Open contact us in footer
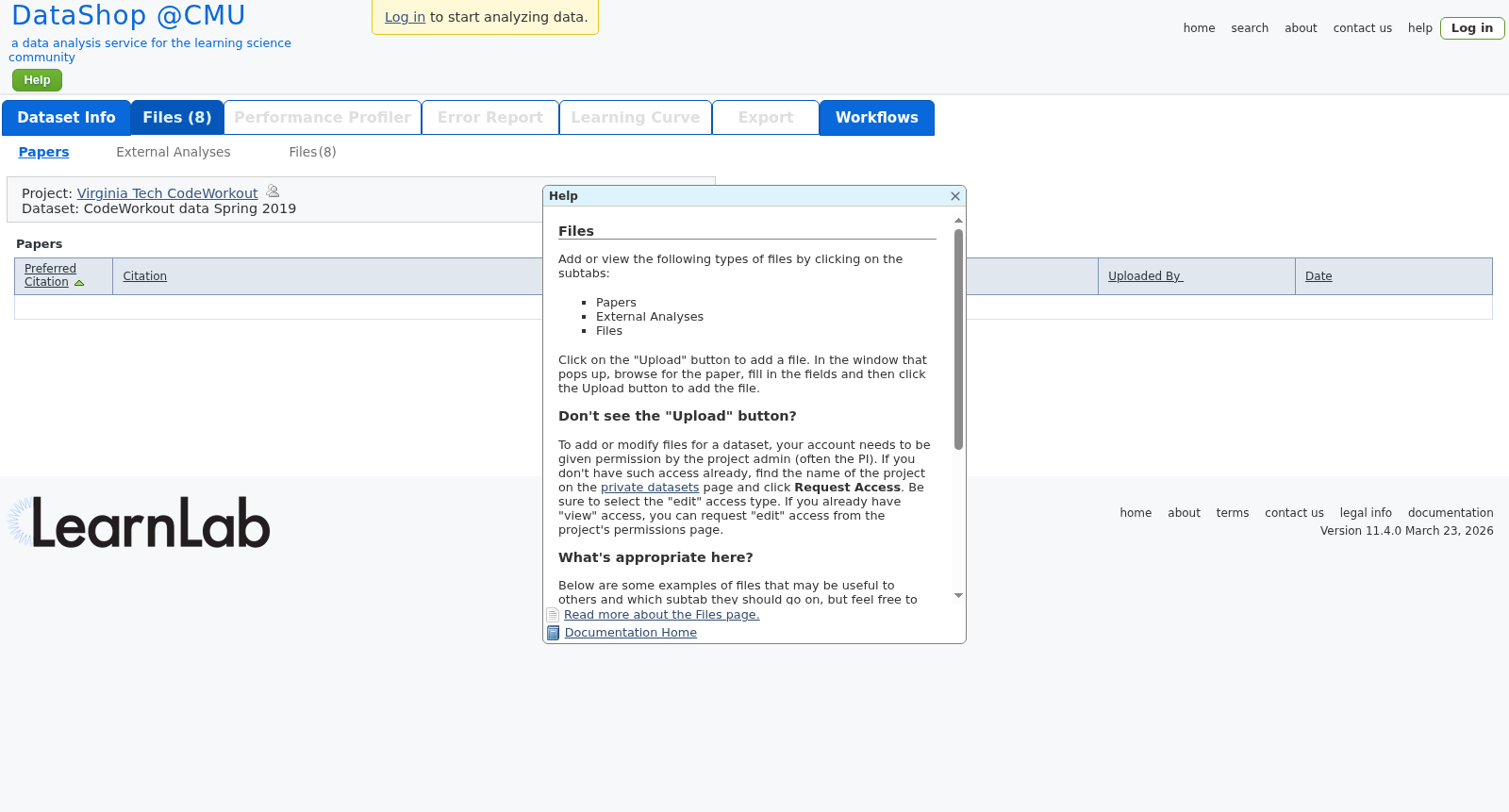 pyautogui.click(x=1294, y=513)
